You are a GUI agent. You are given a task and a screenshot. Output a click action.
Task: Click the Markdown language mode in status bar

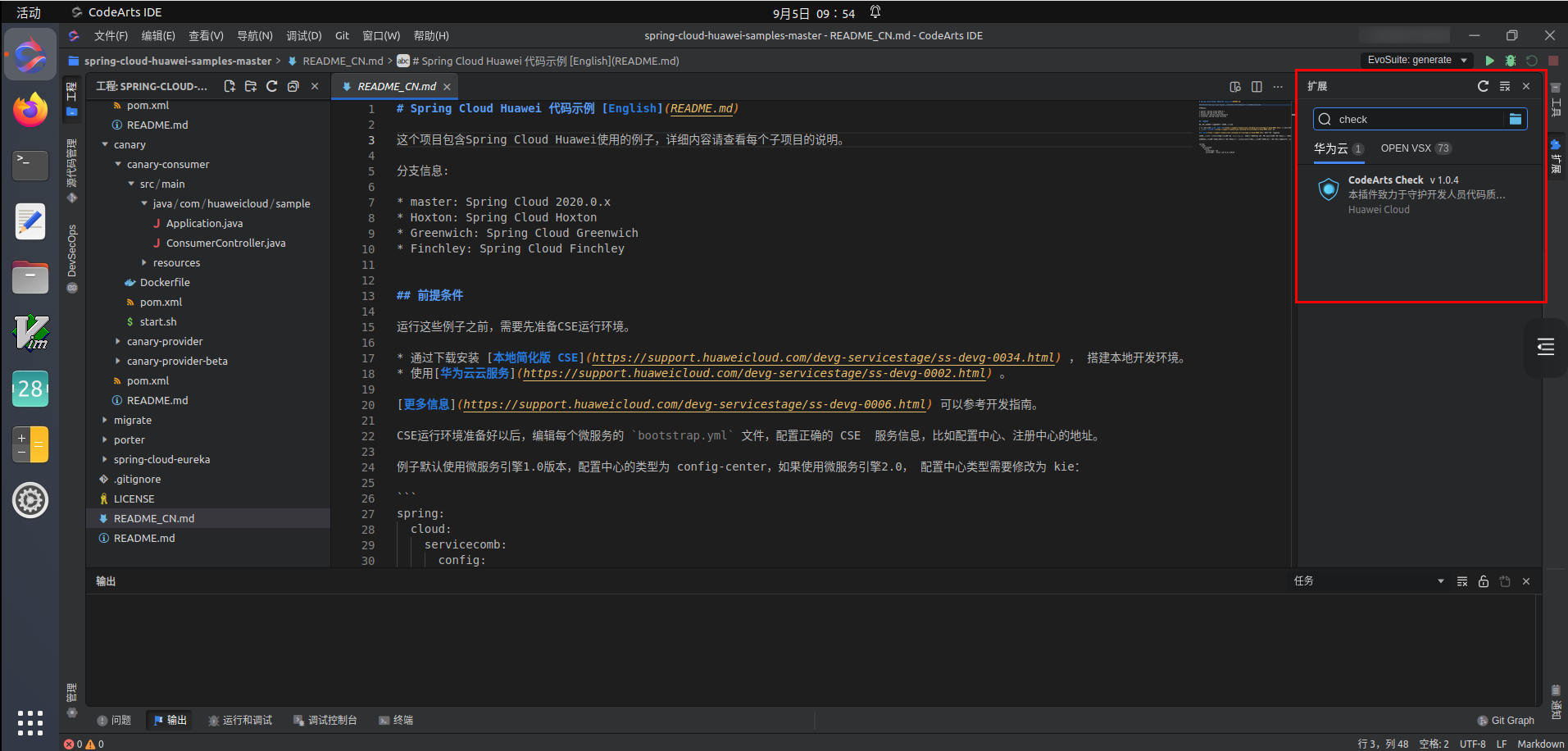tap(1540, 744)
